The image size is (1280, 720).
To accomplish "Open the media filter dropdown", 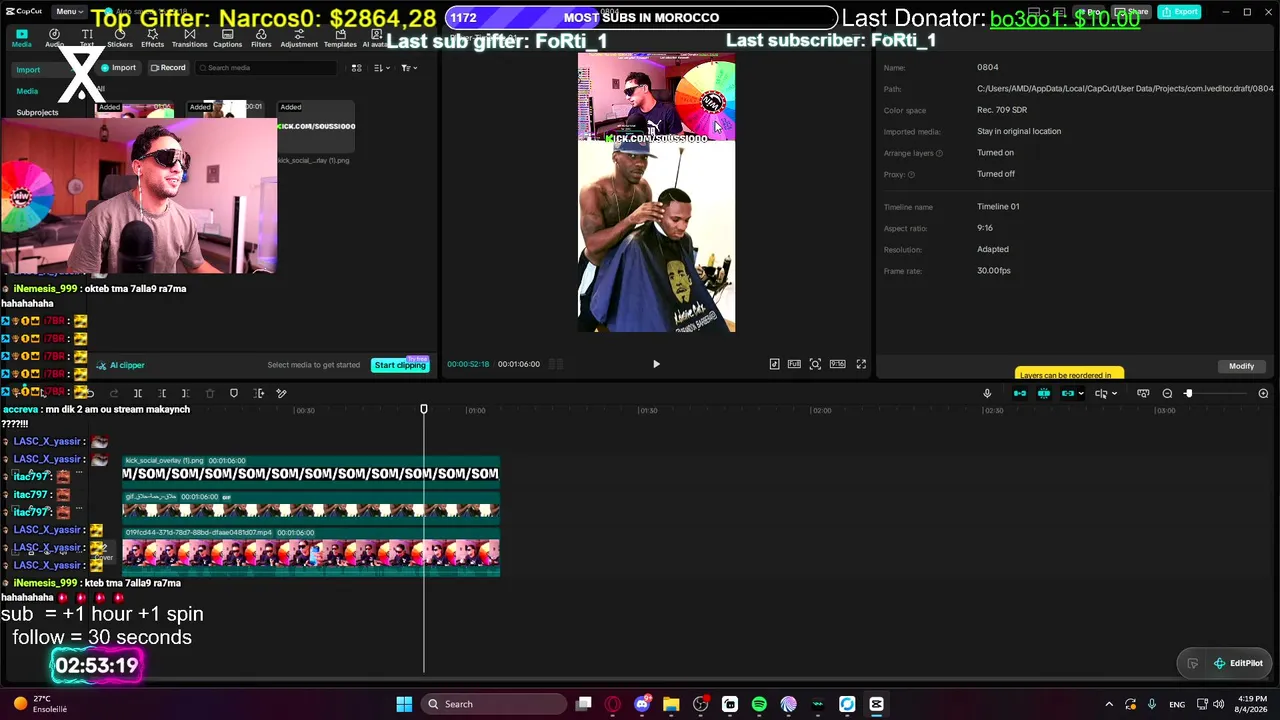I will click(408, 68).
